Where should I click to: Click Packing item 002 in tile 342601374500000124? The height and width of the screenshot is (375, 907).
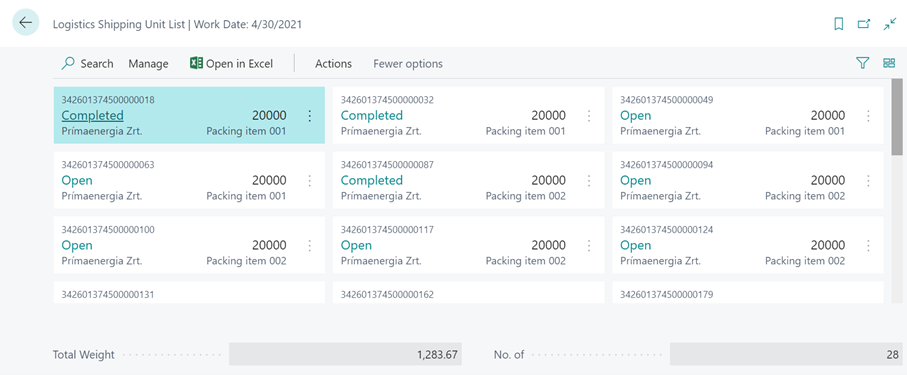tap(805, 261)
